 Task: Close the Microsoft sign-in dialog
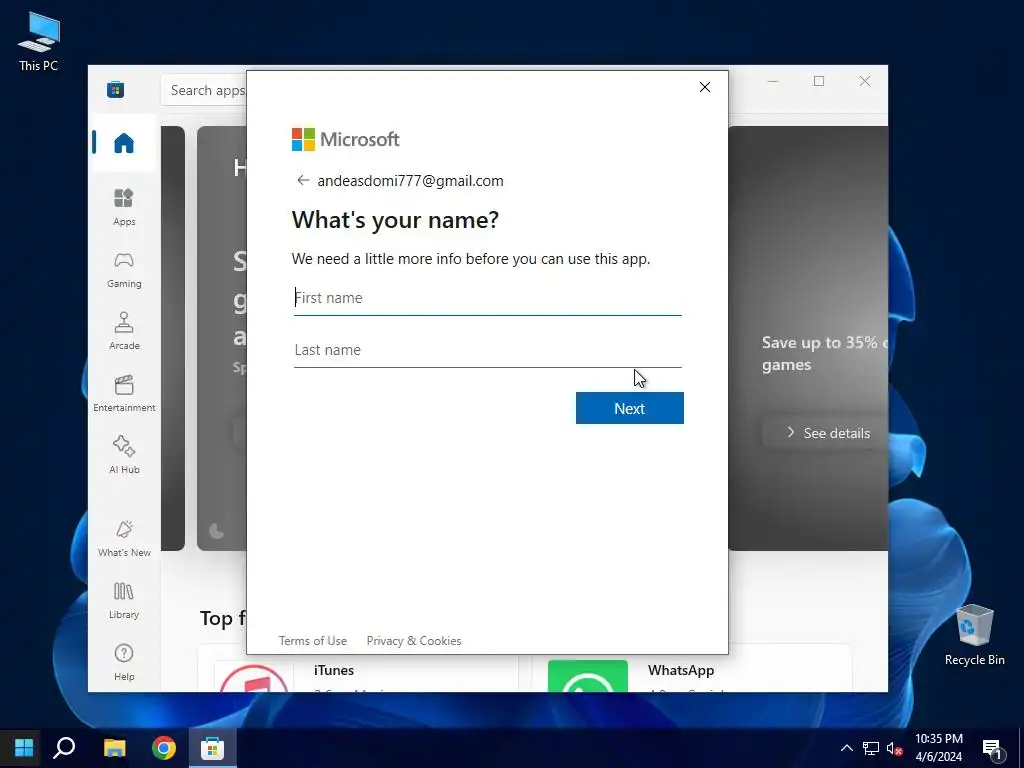pos(705,87)
